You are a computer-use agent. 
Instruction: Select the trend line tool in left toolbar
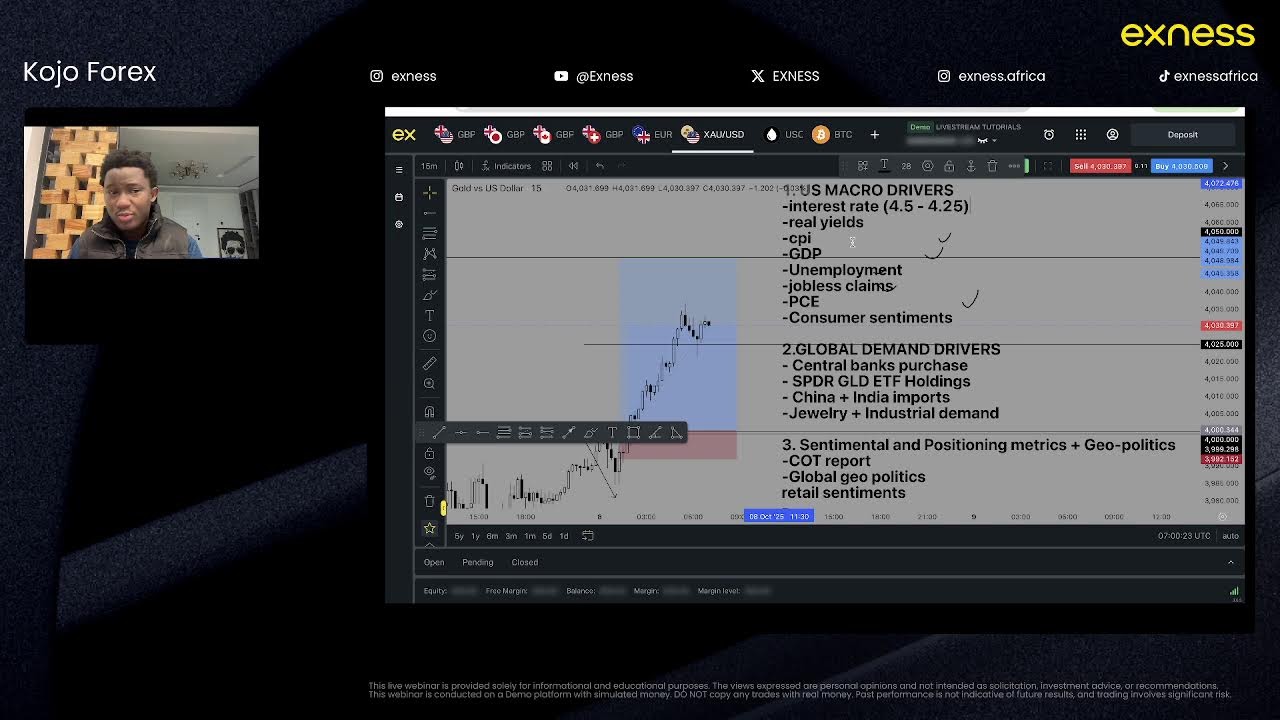430,212
